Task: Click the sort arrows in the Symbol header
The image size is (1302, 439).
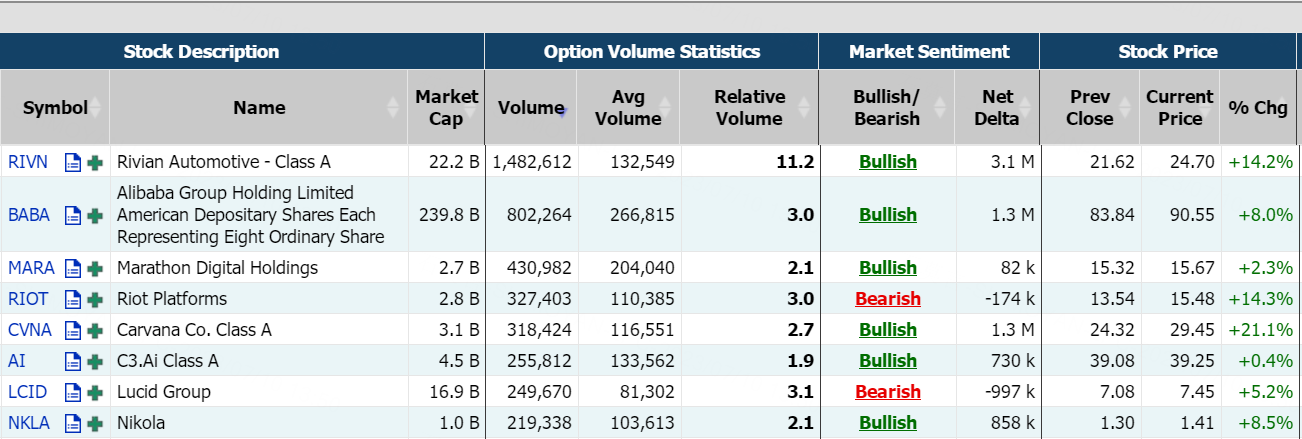Action: [96, 108]
